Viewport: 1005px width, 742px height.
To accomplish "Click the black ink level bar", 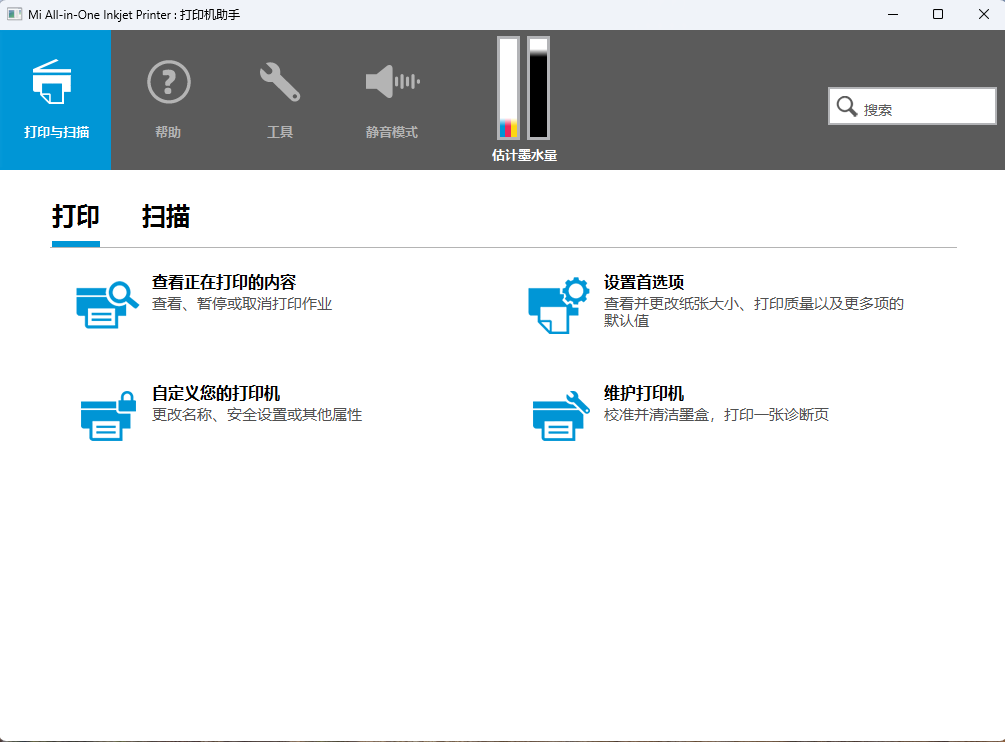I will tap(538, 88).
